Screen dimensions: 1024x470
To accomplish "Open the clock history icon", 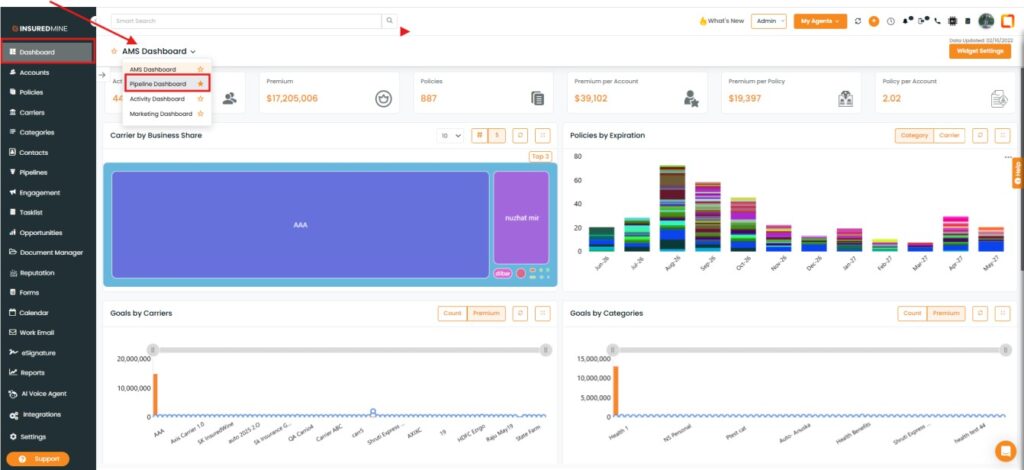I will (x=891, y=22).
